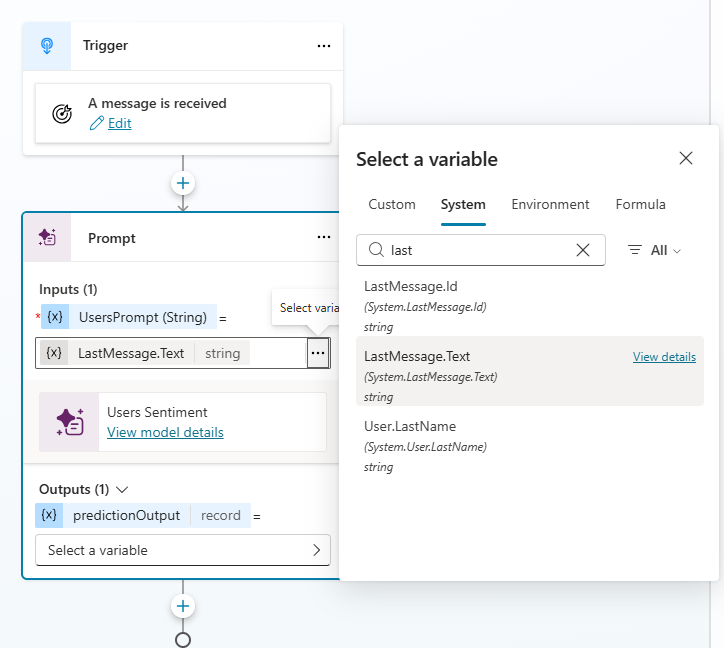Switch to the Environment tab
Viewport: 724px width, 648px height.
[x=550, y=204]
